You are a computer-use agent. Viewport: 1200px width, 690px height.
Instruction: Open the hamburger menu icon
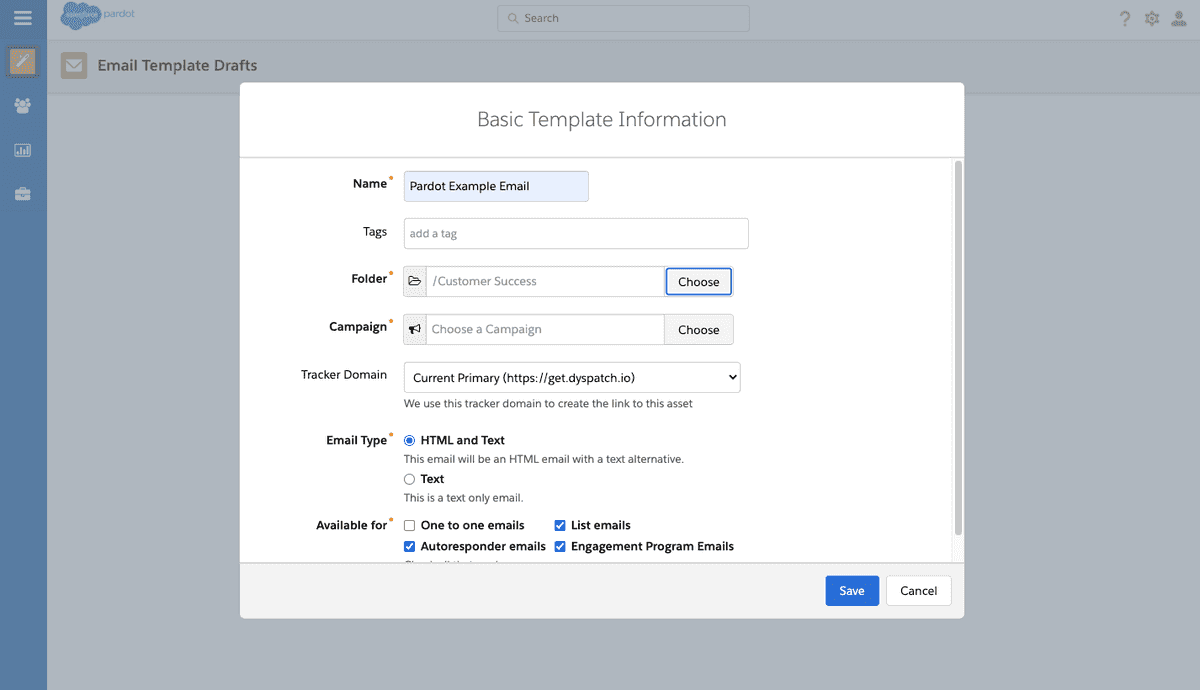pyautogui.click(x=23, y=18)
